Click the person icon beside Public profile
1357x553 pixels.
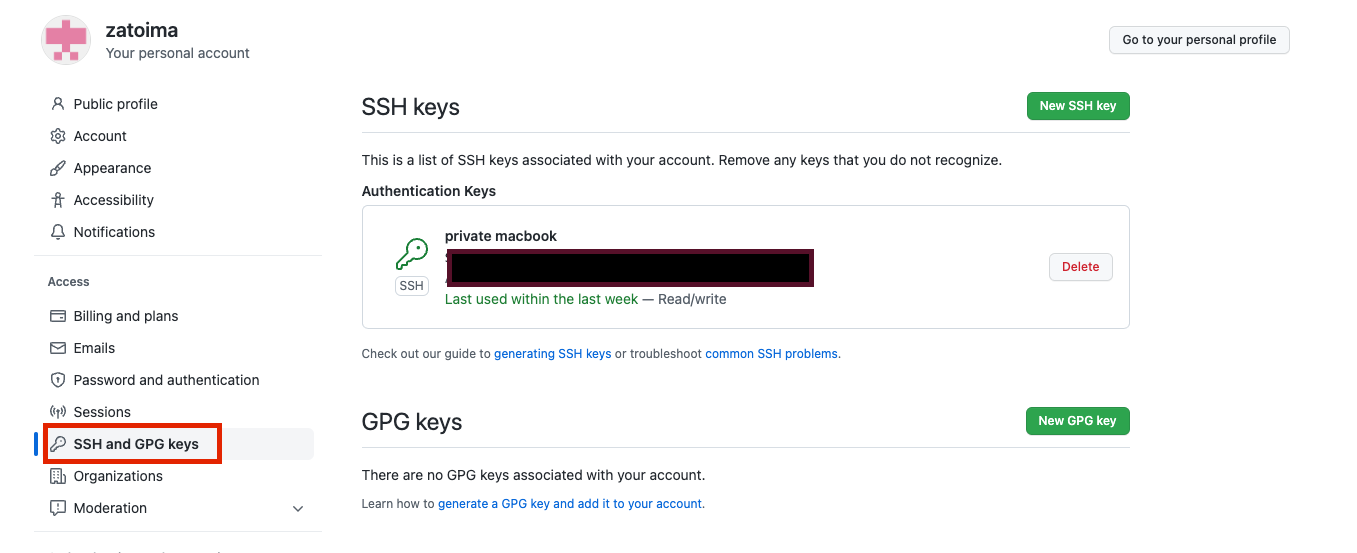pos(58,104)
